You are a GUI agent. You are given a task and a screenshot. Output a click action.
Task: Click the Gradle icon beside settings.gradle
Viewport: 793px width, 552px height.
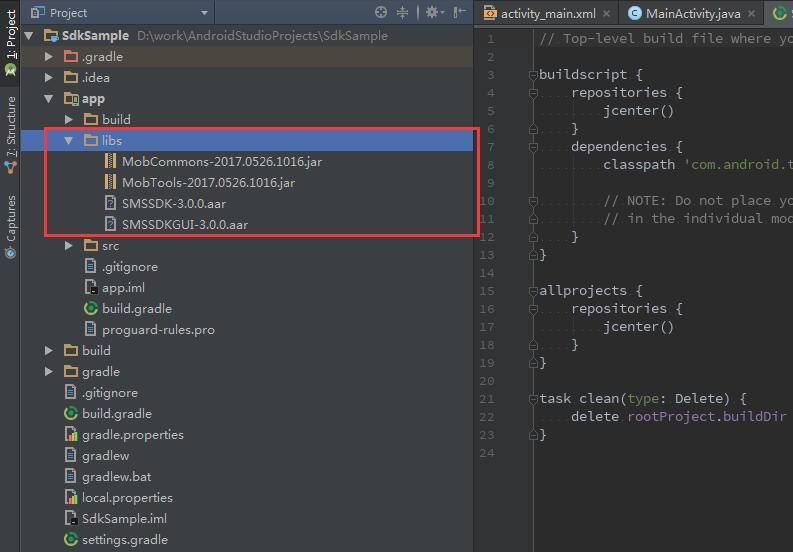tap(71, 539)
